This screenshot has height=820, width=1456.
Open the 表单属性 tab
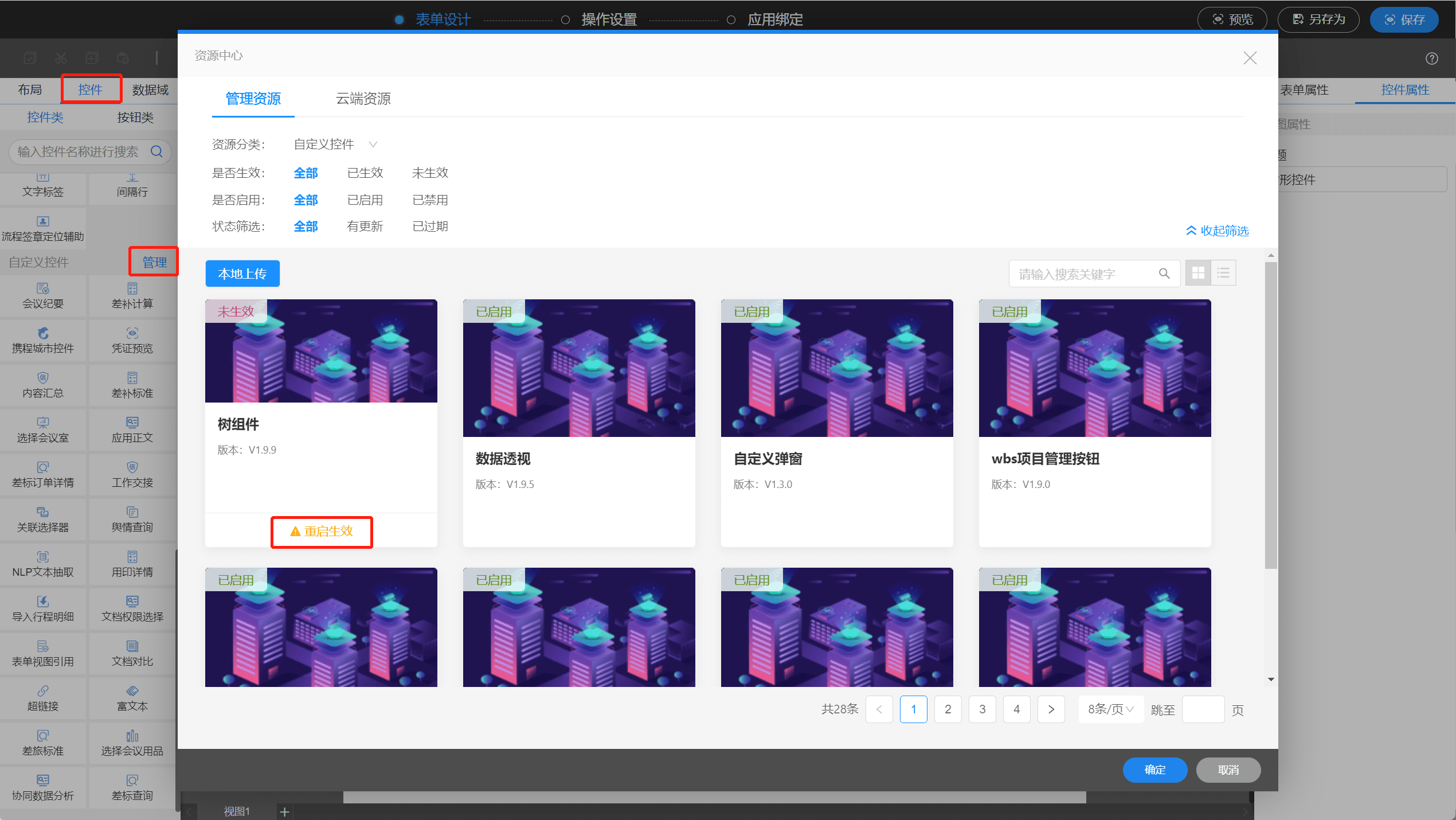1304,90
